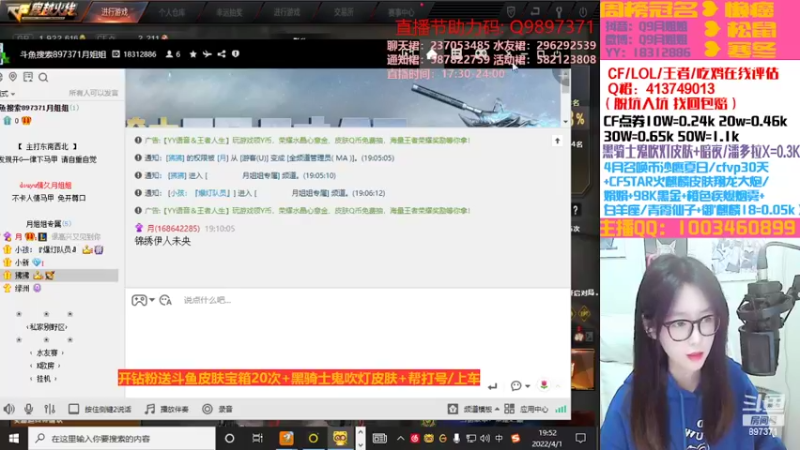Open the 挂机 channel

tap(44, 379)
